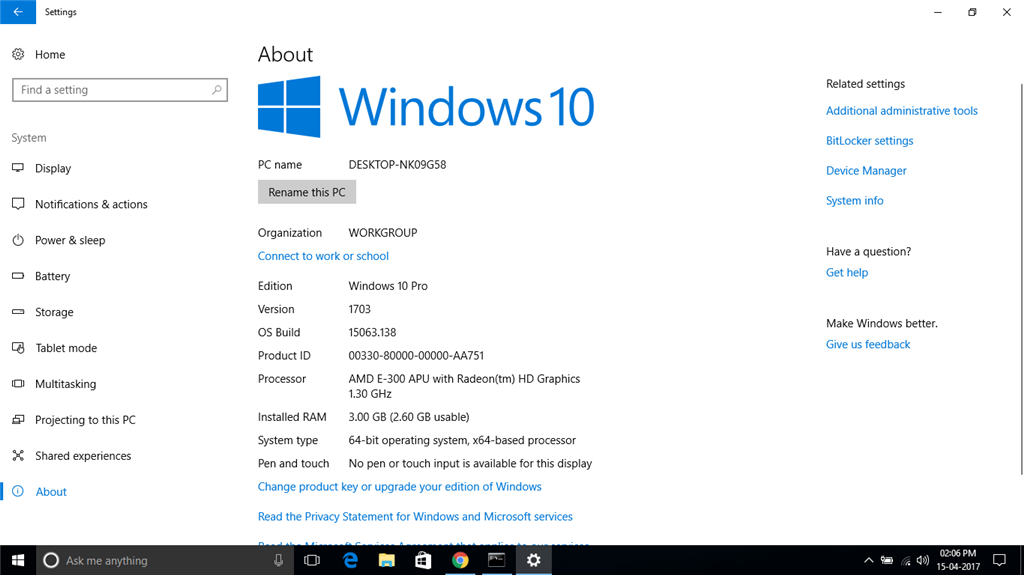Open the Command Prompt taskbar icon
Screen dimensions: 1024x575
[496, 560]
